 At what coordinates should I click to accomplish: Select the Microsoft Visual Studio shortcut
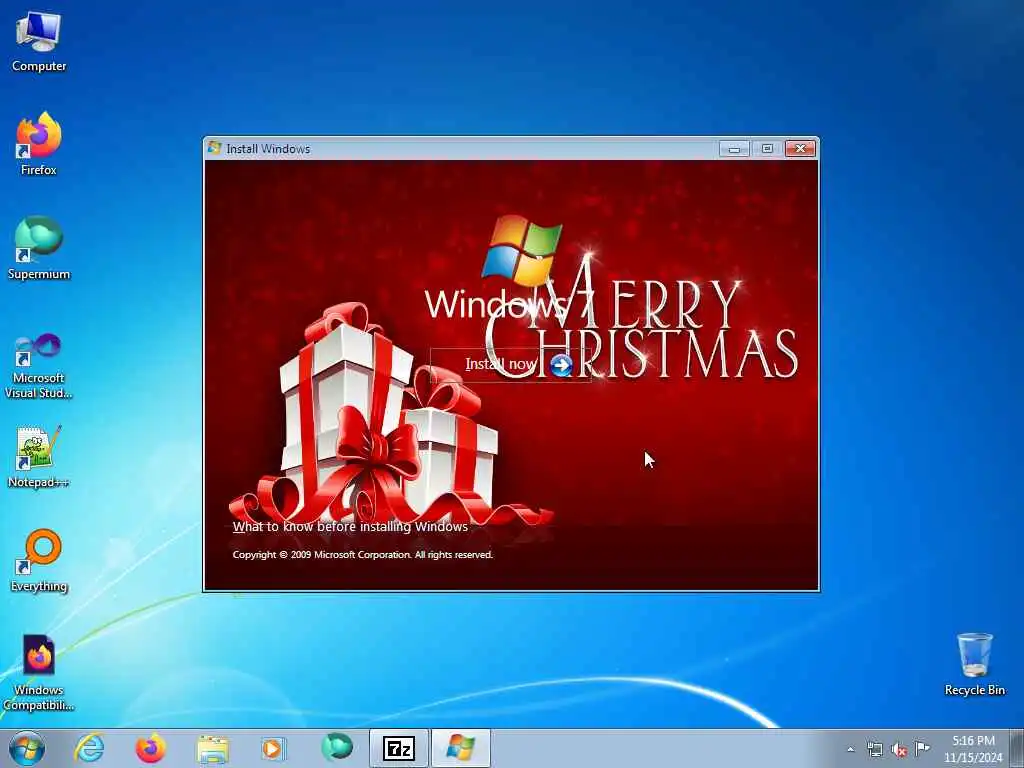point(39,366)
